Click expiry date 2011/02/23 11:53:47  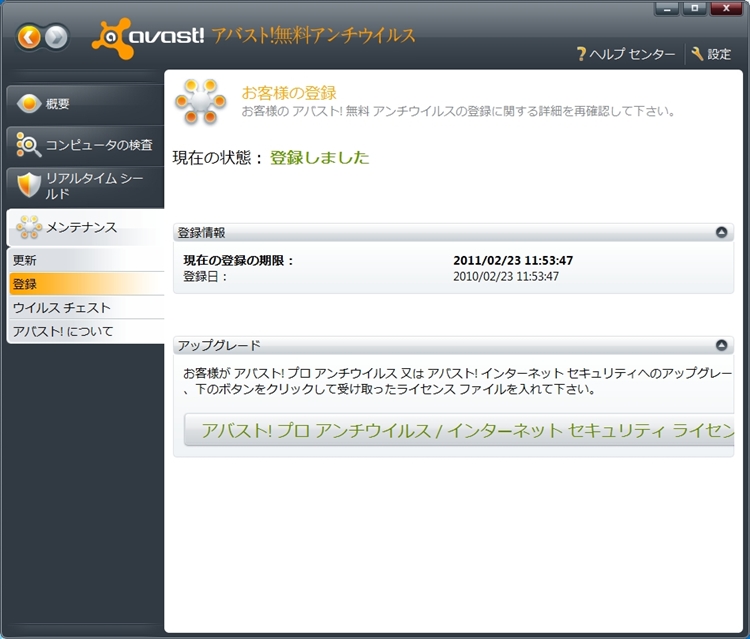513,260
